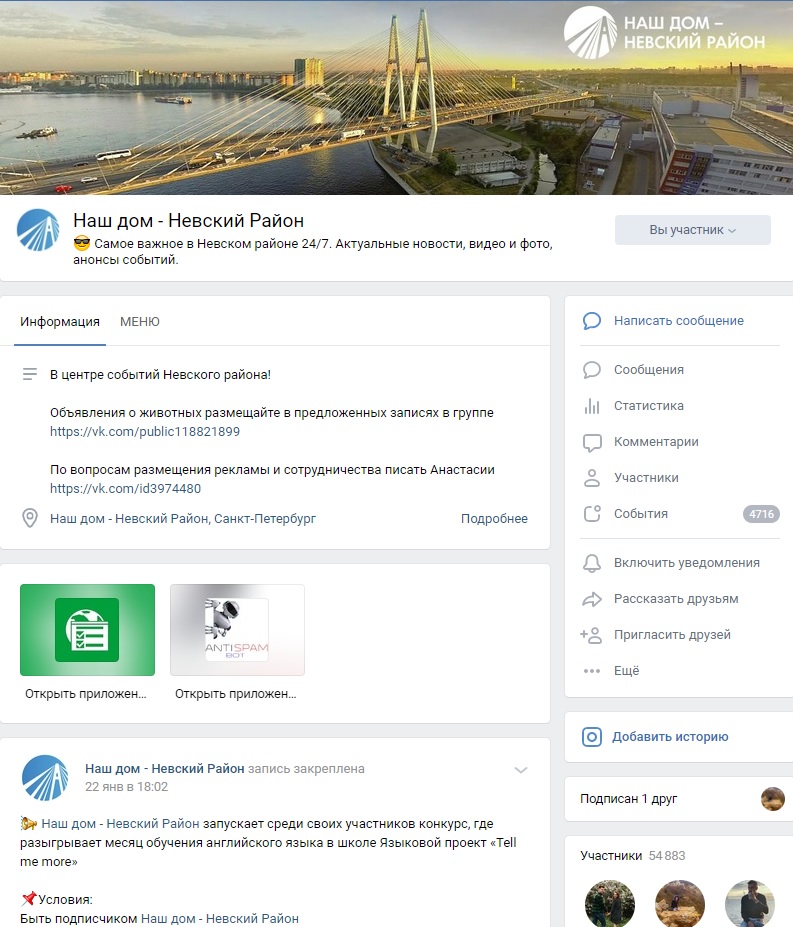Click the first member avatar
This screenshot has height=927, width=793.
610,903
